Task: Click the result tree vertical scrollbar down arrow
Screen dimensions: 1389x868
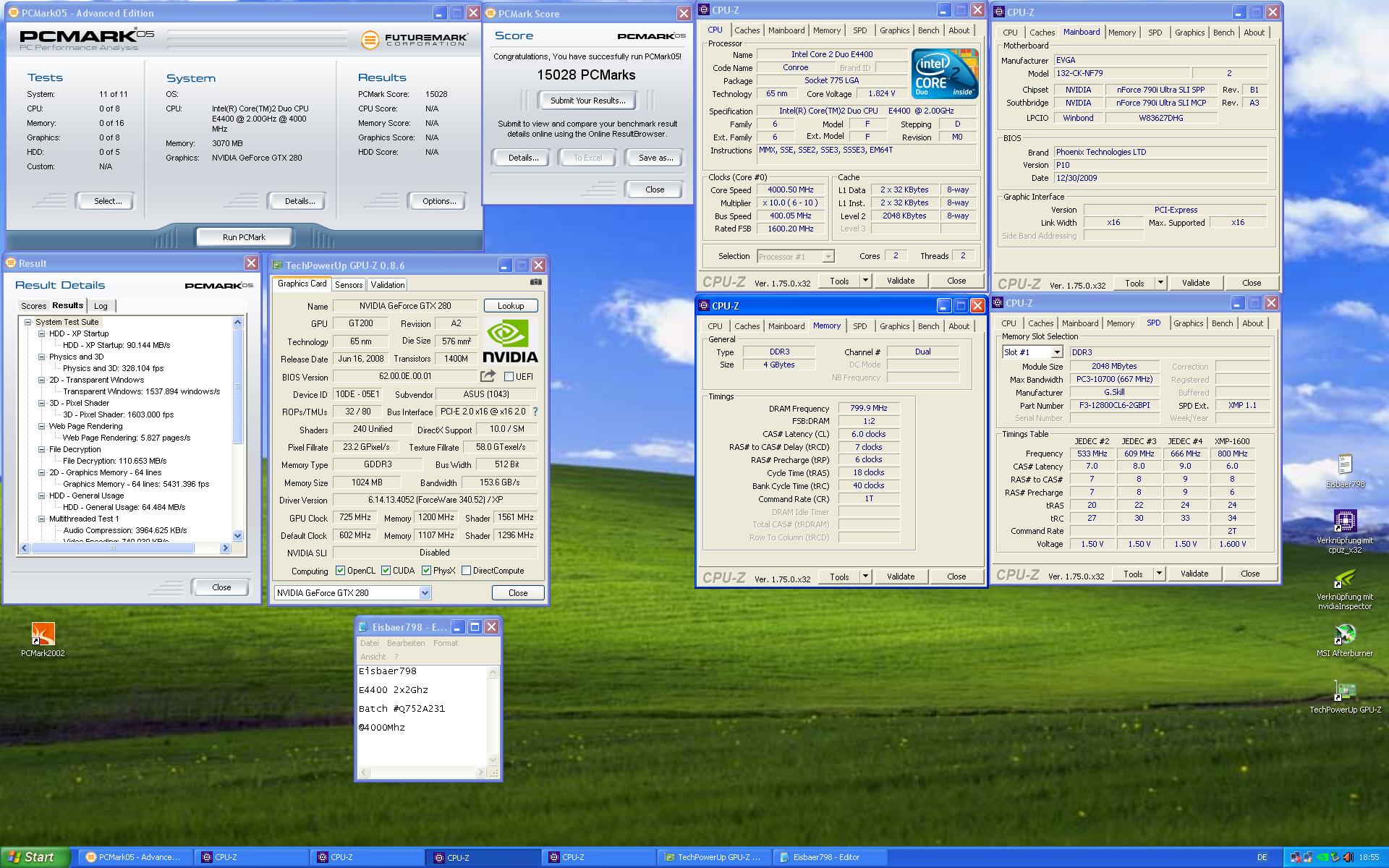Action: tap(238, 536)
